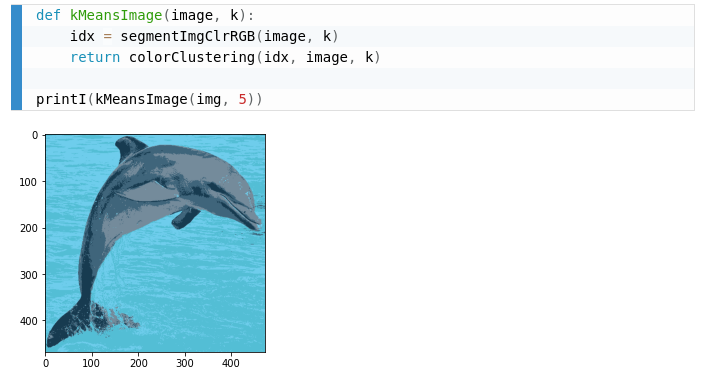Click the colorClustering function call
The image size is (706, 387).
(x=192, y=57)
